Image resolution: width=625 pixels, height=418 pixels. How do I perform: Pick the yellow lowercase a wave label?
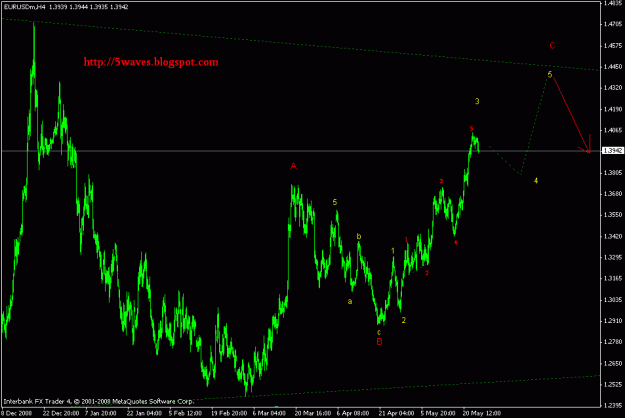(x=350, y=302)
